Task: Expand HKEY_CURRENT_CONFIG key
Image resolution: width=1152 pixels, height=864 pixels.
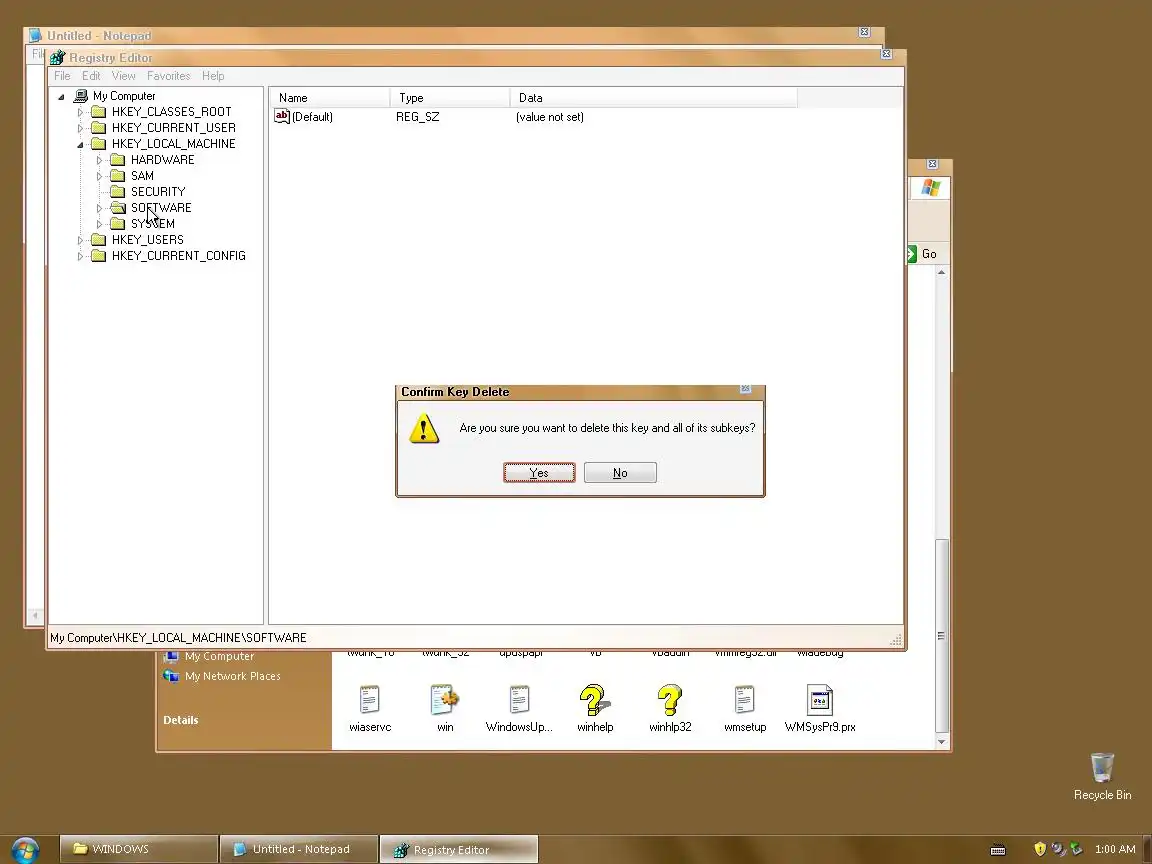Action: (x=80, y=256)
